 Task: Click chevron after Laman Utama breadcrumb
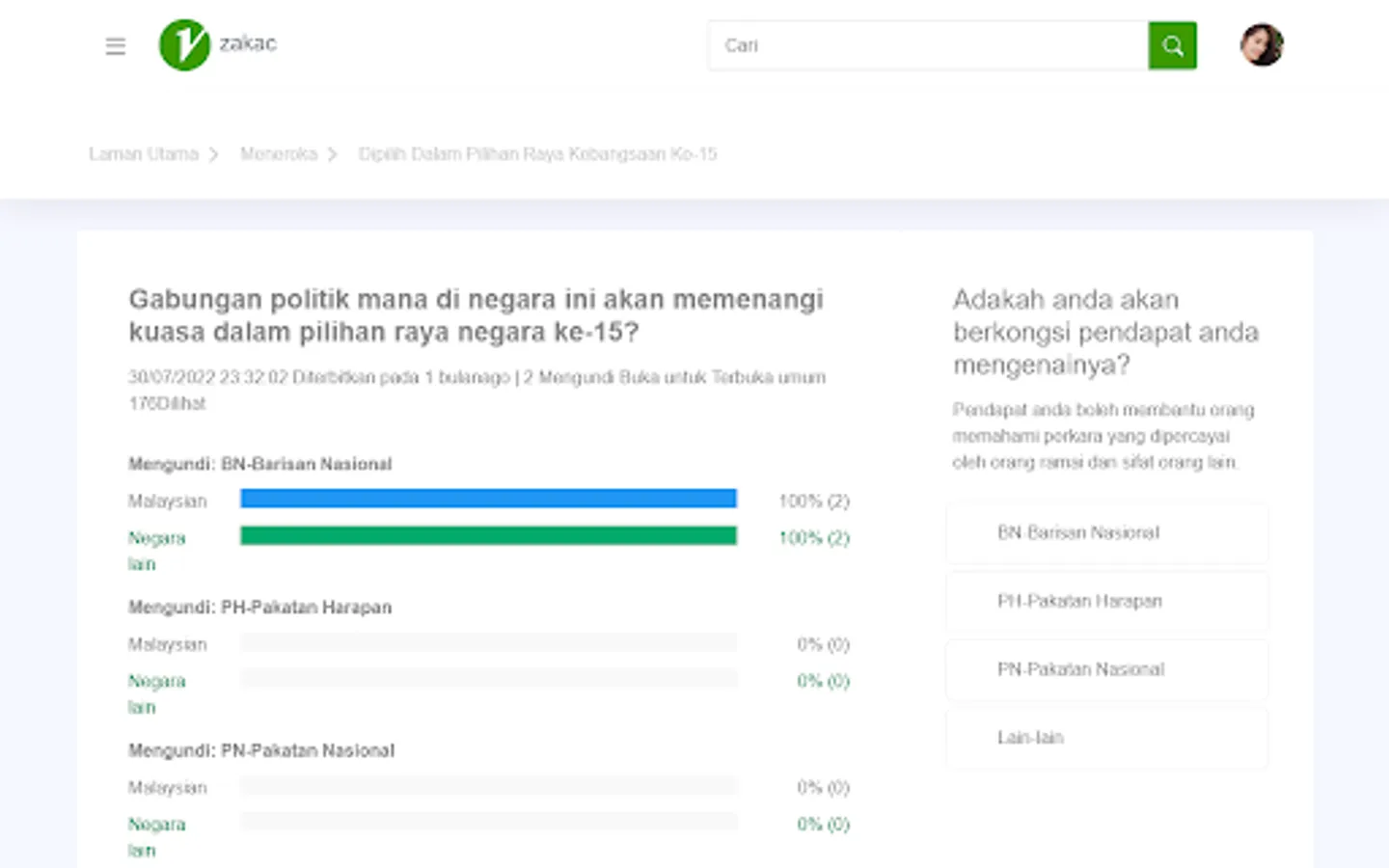pyautogui.click(x=214, y=154)
